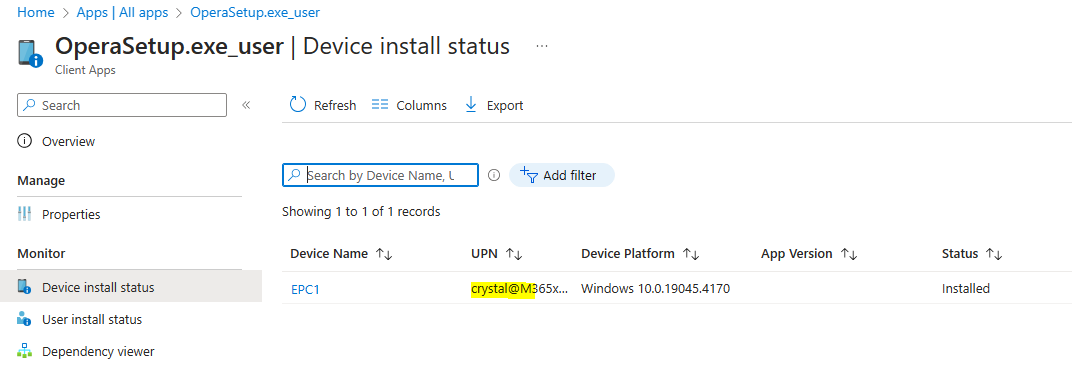Click the Device install status page title
This screenshot has height=371, width=1072.
coord(406,46)
